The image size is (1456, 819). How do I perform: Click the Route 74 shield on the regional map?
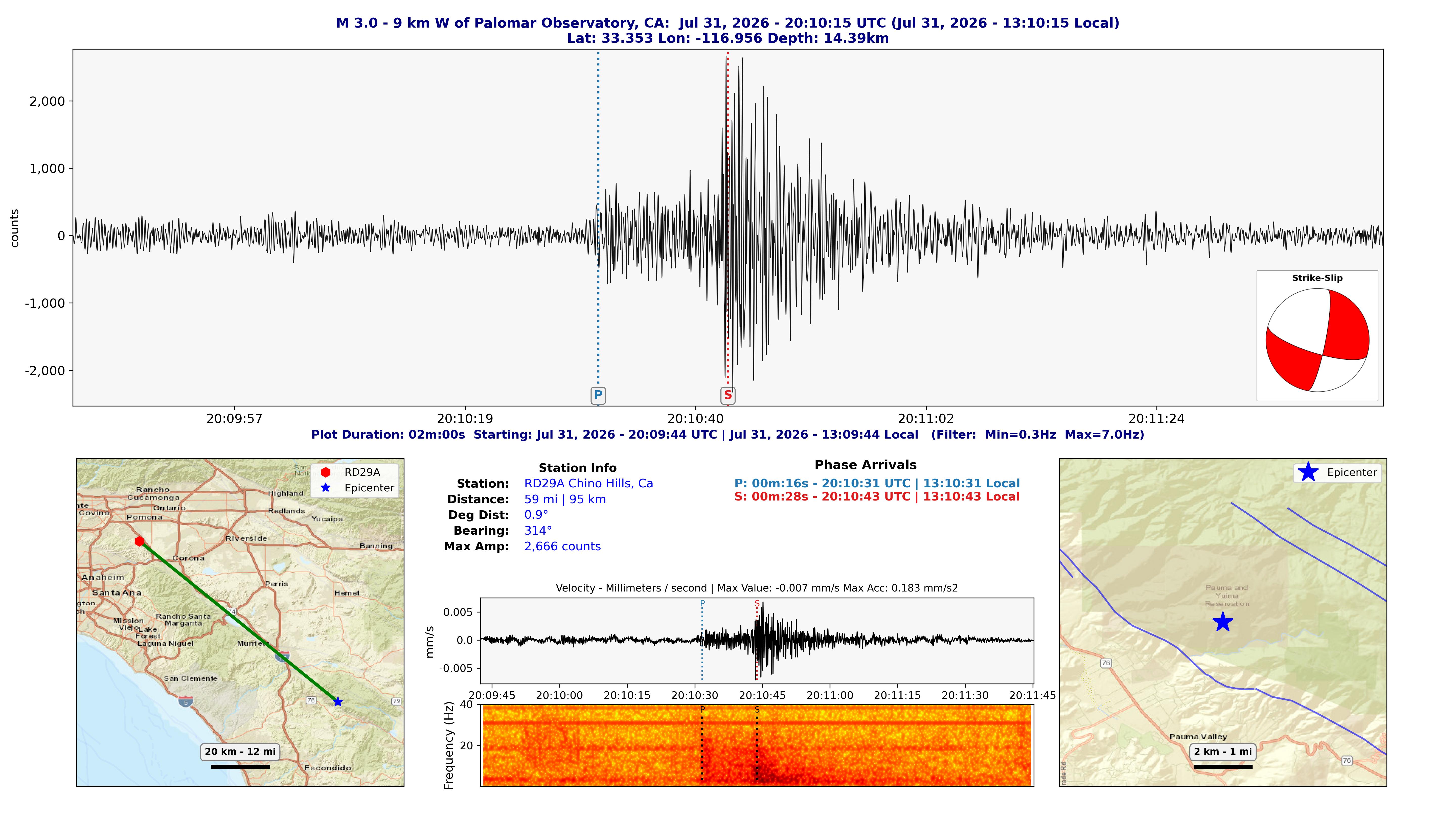pos(232,611)
